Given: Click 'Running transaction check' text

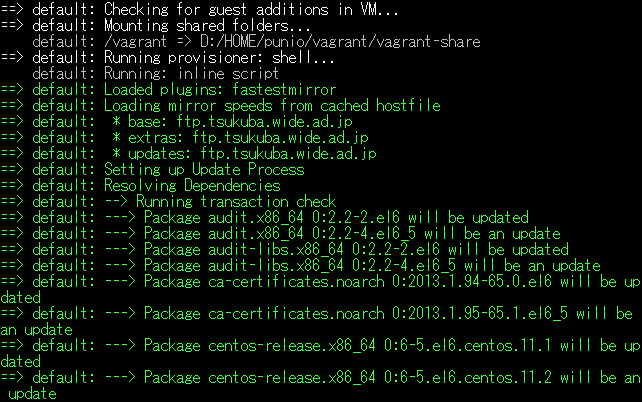Looking at the screenshot, I should click(236, 201).
